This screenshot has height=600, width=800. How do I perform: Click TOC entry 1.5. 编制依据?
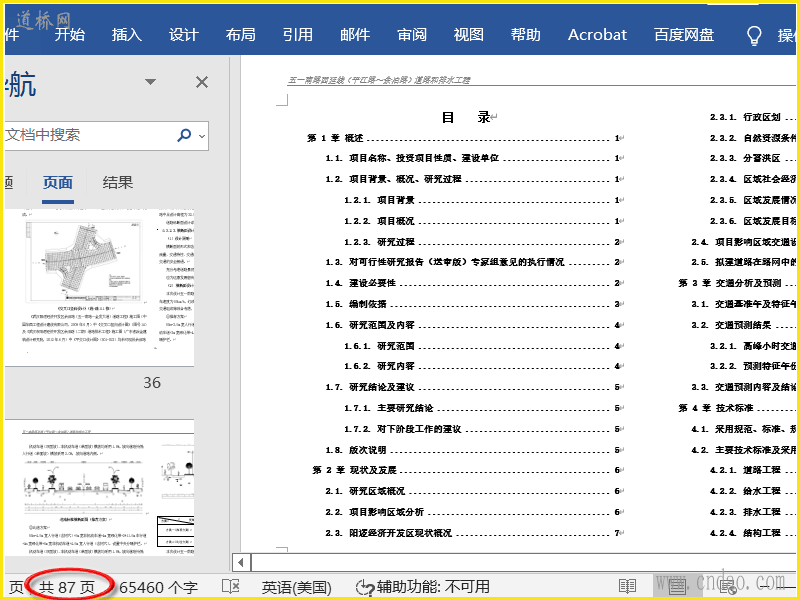(474, 304)
